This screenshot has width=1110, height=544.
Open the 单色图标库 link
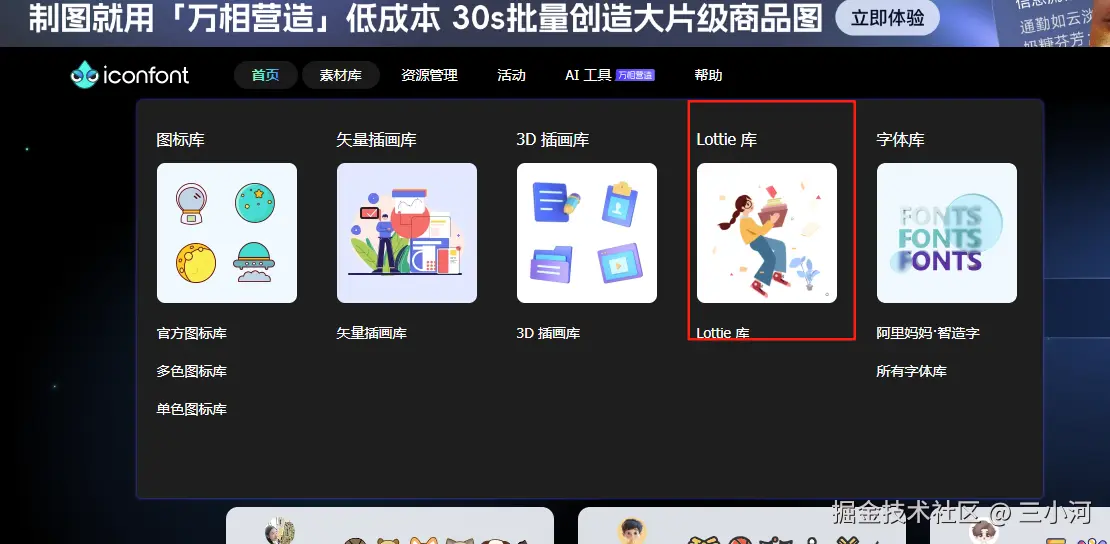tap(192, 409)
